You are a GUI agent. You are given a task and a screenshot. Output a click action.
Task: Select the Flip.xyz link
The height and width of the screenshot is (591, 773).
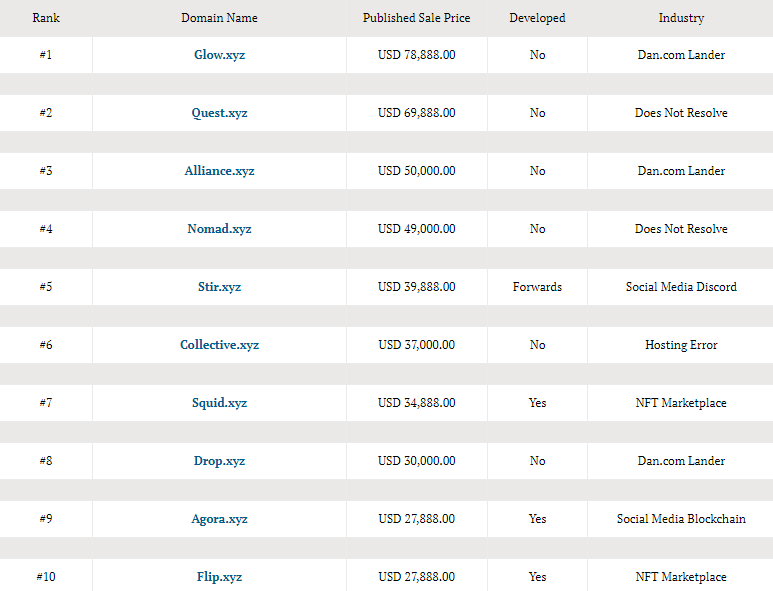tap(219, 577)
